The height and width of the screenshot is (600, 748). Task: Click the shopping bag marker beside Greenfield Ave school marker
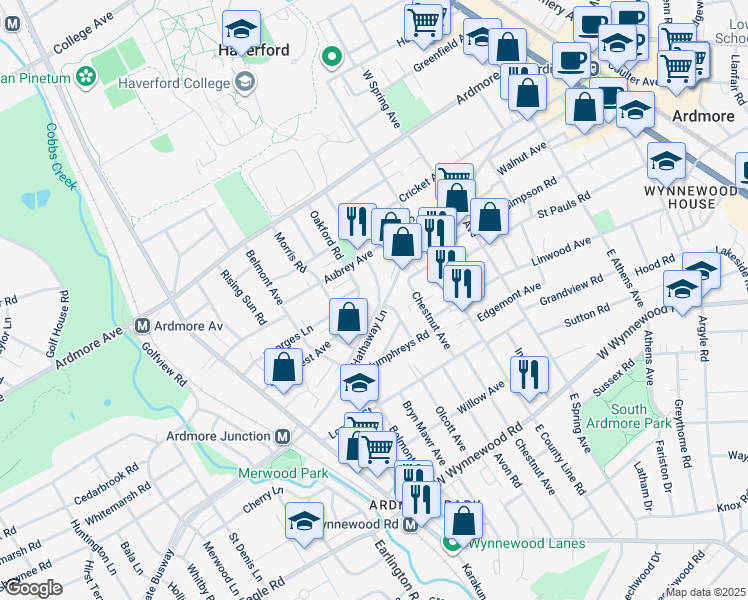(x=508, y=48)
